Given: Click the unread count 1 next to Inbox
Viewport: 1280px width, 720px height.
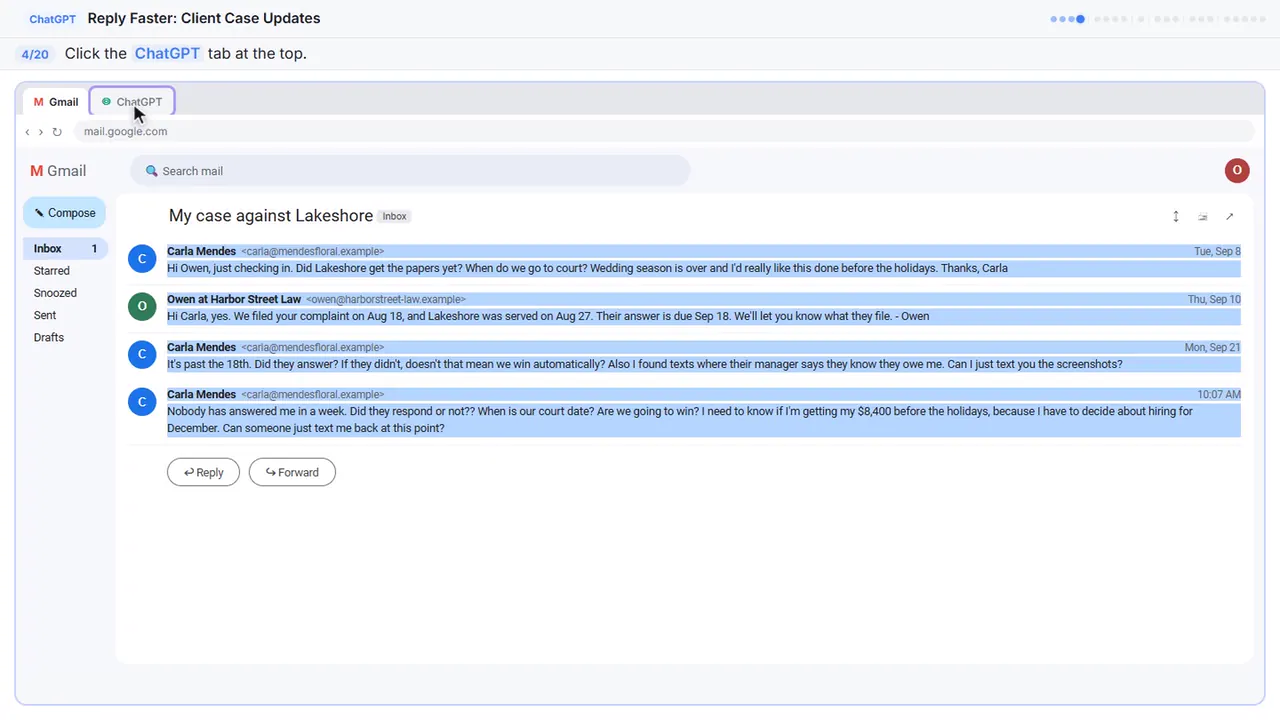Looking at the screenshot, I should click(x=95, y=249).
